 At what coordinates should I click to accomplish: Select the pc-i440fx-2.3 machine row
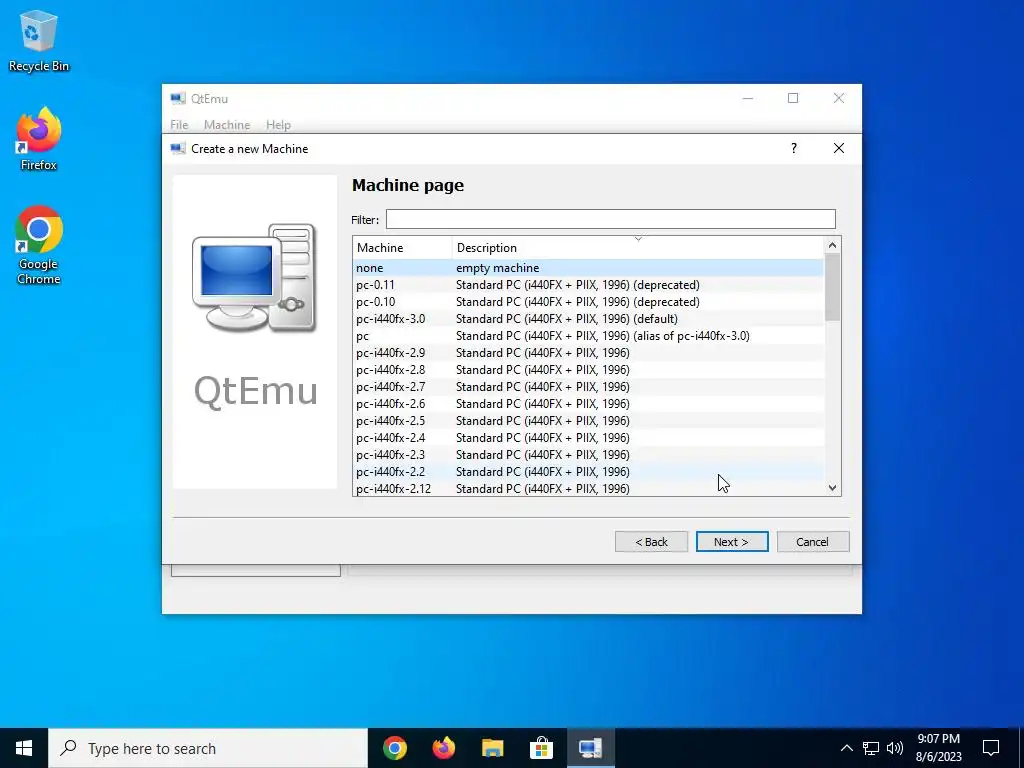588,455
